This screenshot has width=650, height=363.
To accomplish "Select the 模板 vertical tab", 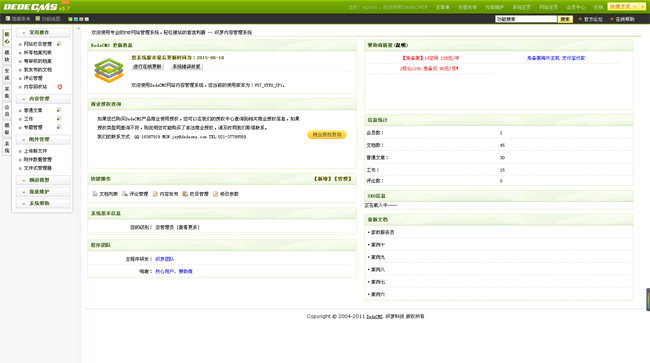I will coord(7,129).
